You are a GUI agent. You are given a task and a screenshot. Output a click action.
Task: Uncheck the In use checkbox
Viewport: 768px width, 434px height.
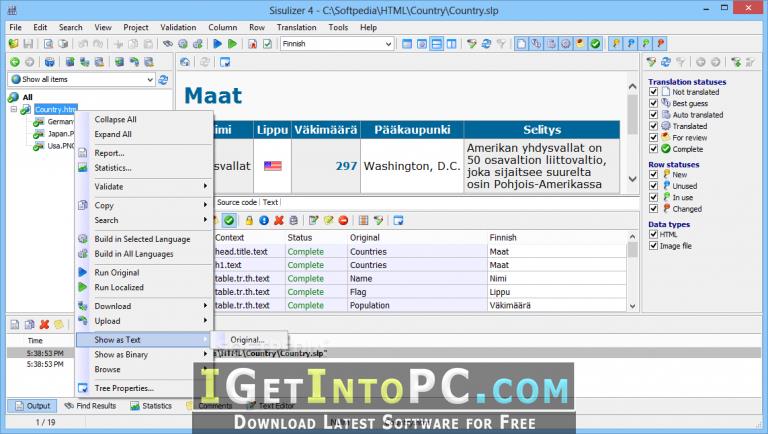653,197
